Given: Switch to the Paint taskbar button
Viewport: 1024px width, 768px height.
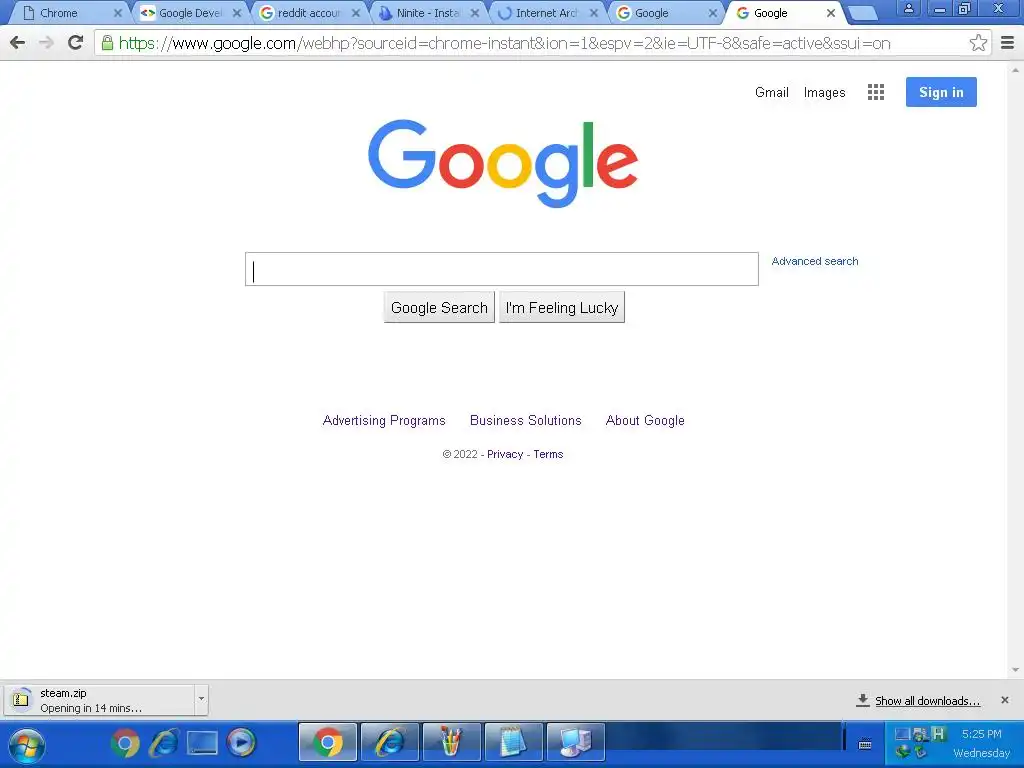Looking at the screenshot, I should 452,742.
